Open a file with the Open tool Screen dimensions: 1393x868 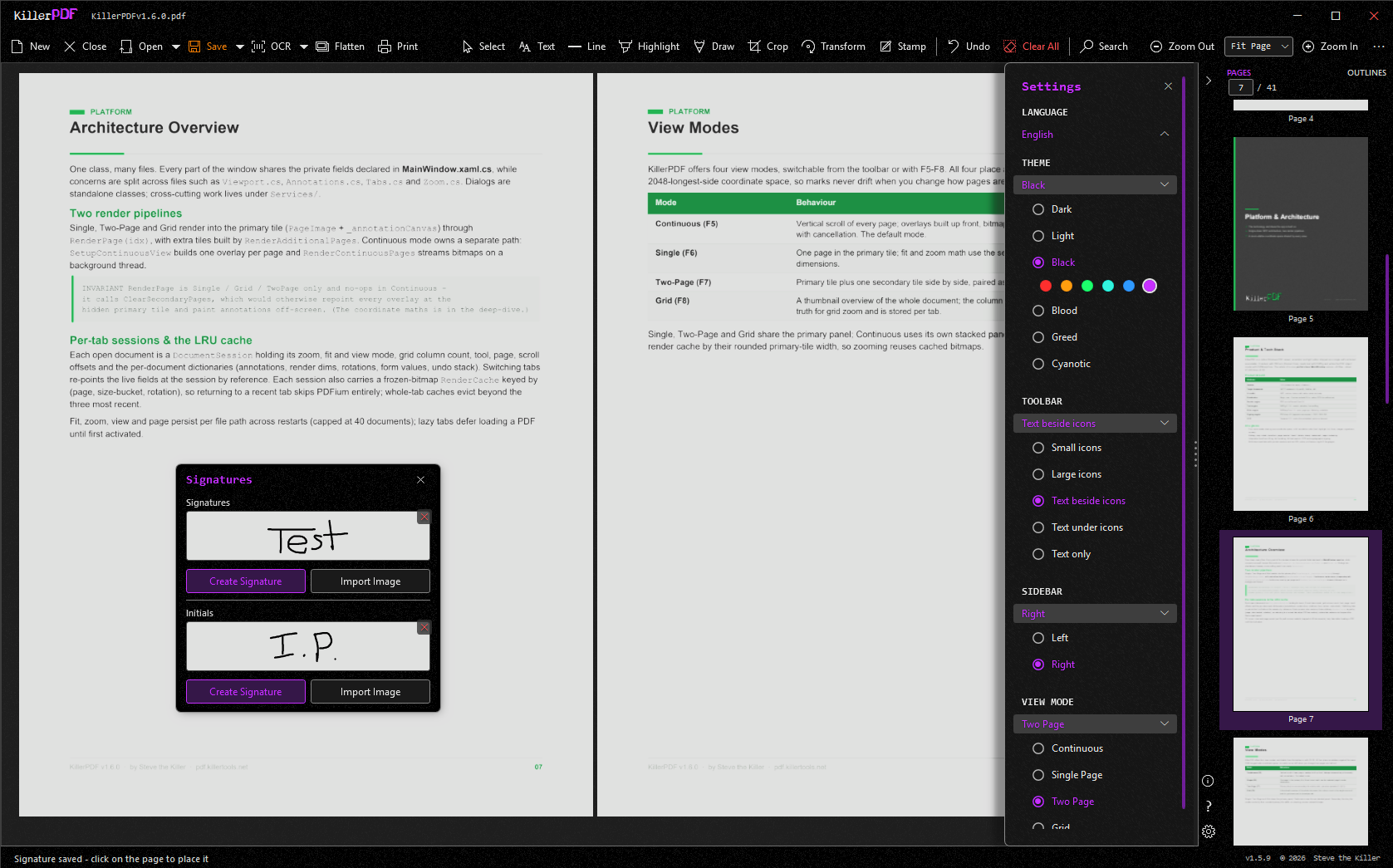tap(141, 47)
